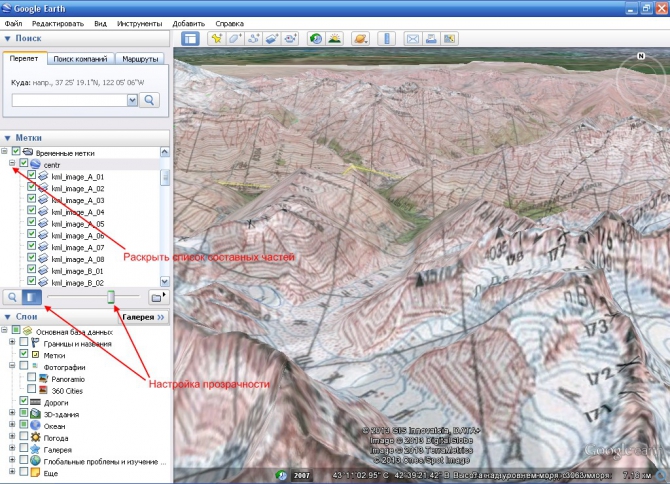
Task: Click the kml_image_A_01 overlay icon
Action: point(43,176)
